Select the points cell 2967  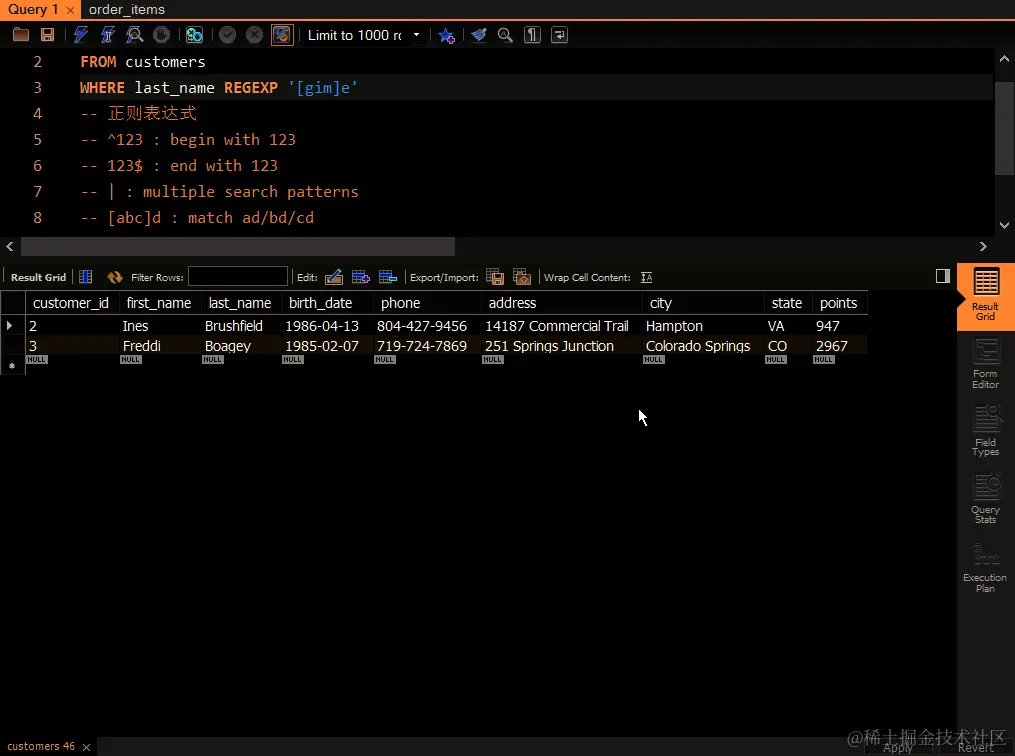click(x=832, y=346)
